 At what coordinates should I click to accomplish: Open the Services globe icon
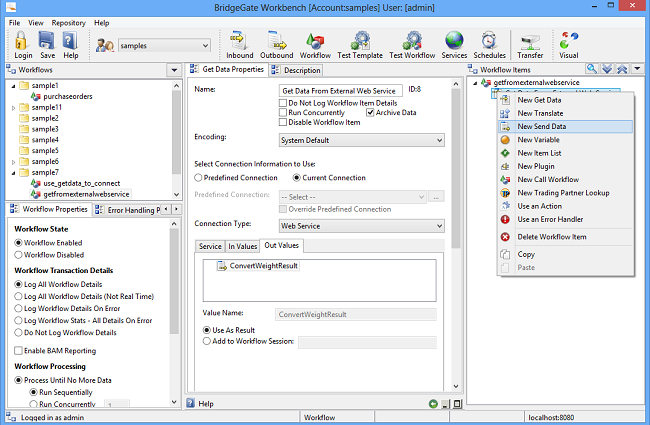point(454,44)
